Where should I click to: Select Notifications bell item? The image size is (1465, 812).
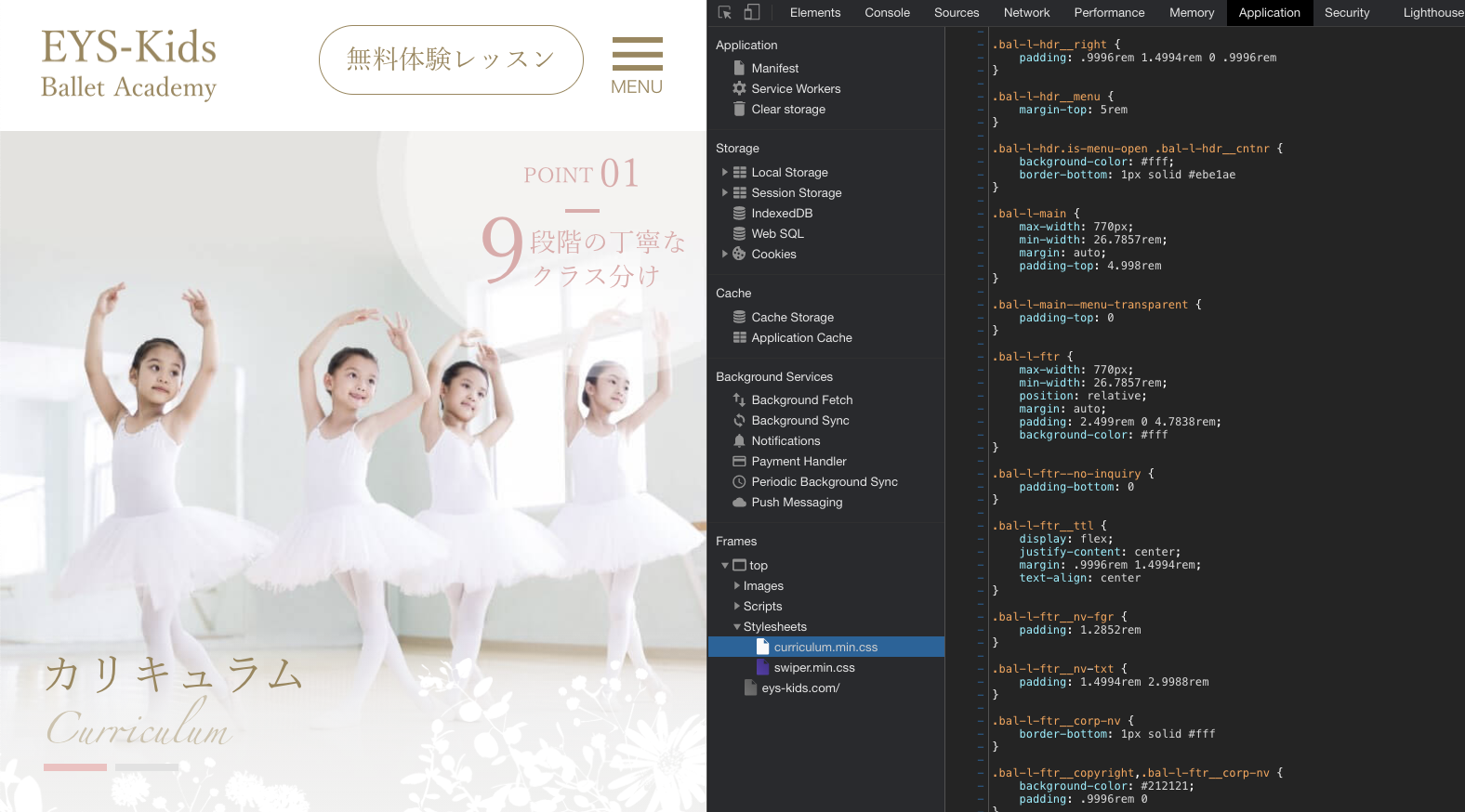785,441
